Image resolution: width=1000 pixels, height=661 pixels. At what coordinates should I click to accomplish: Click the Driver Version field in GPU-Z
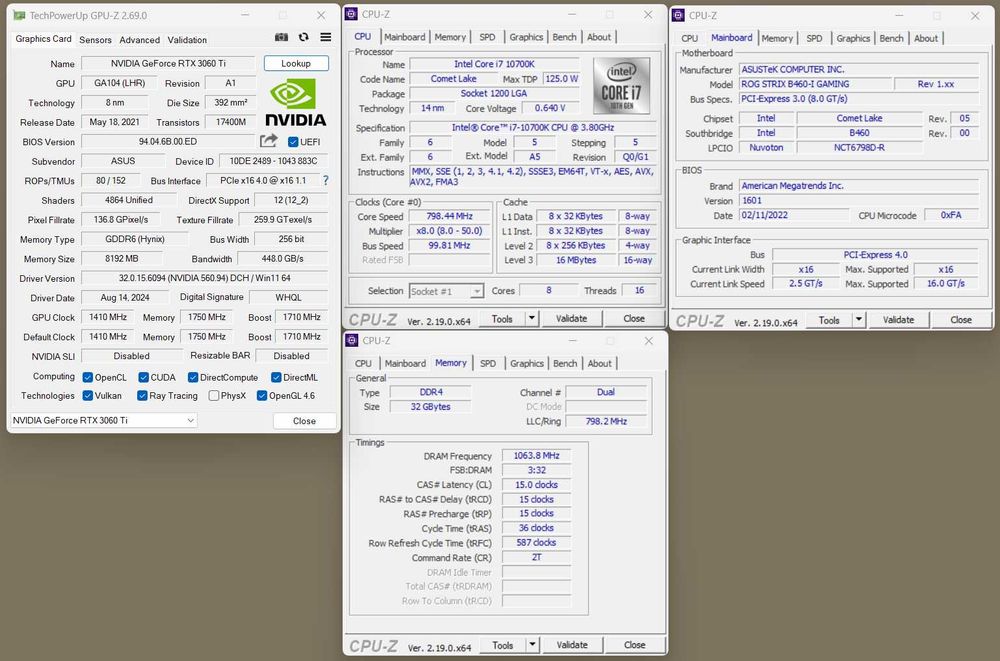205,278
